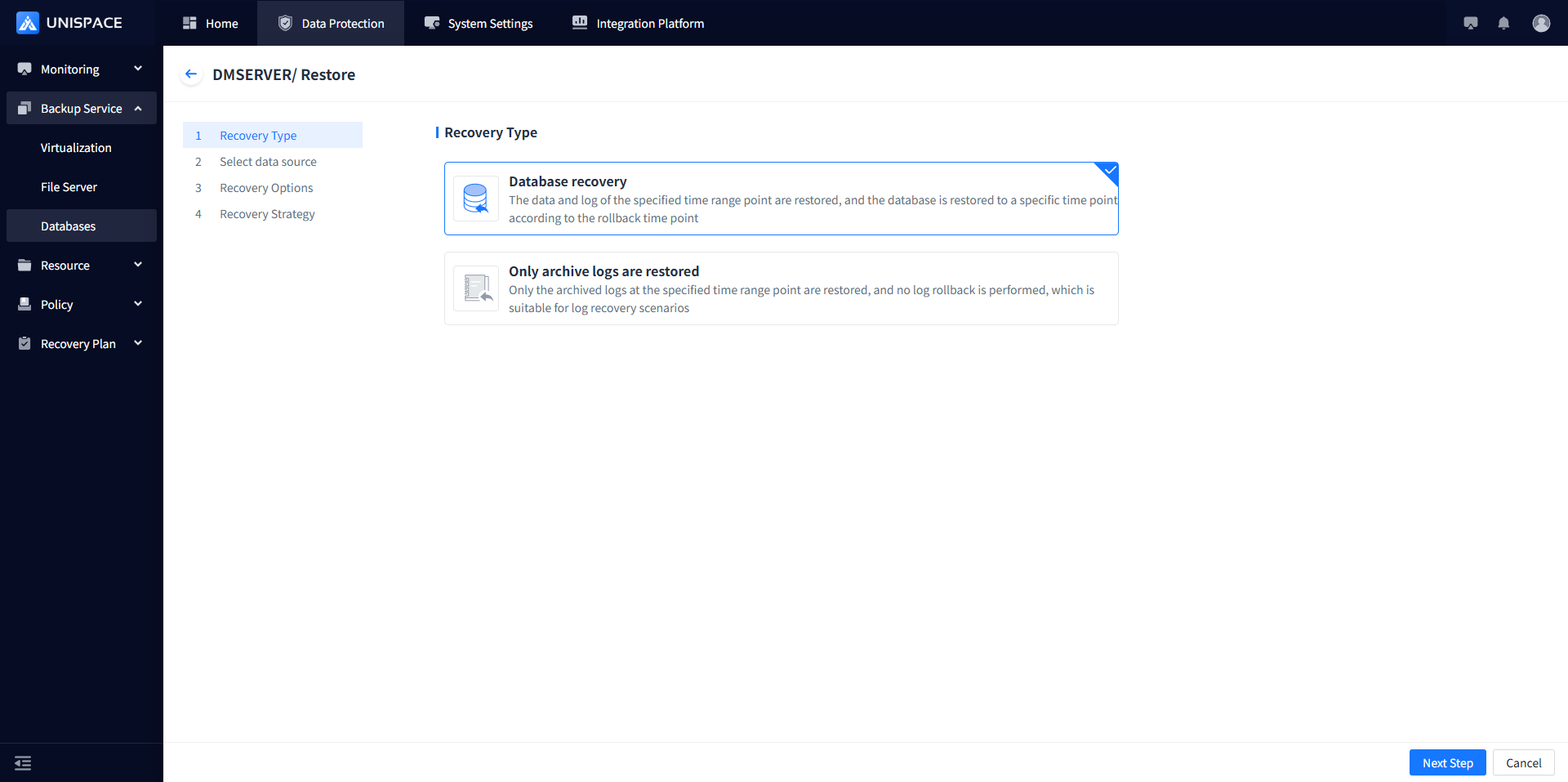
Task: Expand the Recovery Plan chevron
Action: tap(138, 343)
